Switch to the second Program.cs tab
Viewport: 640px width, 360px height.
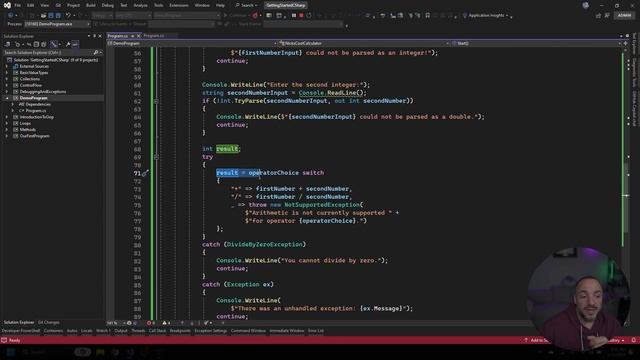[x=153, y=36]
